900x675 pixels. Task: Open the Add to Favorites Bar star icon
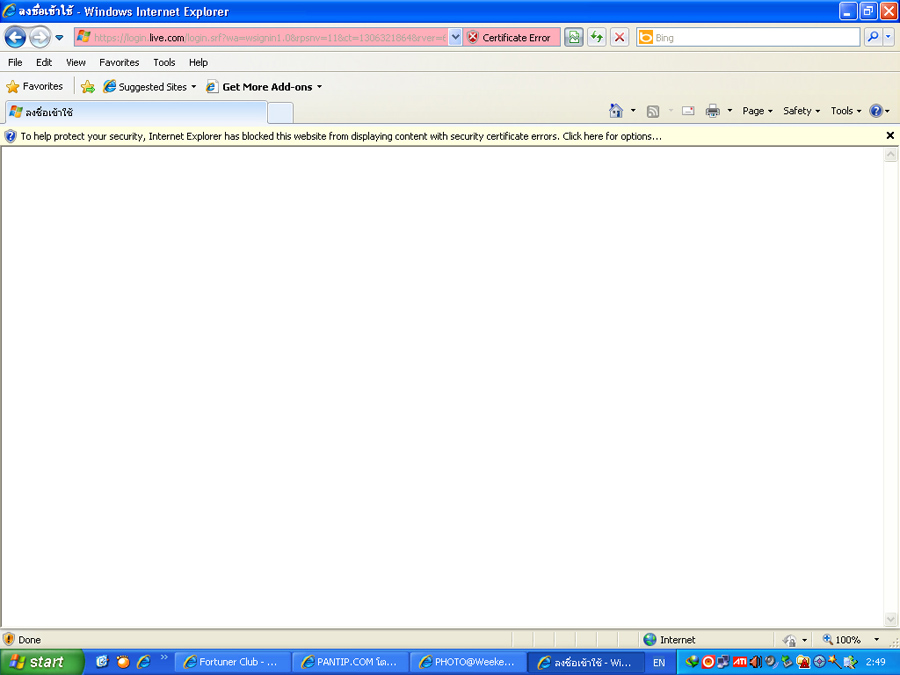click(88, 87)
